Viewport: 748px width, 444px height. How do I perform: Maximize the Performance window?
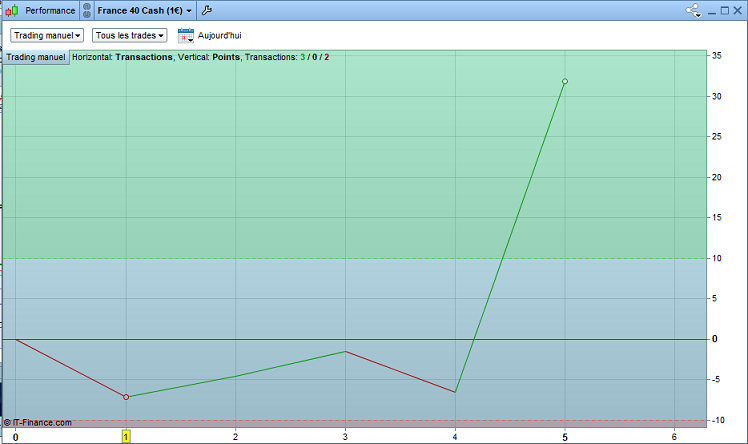[725, 10]
